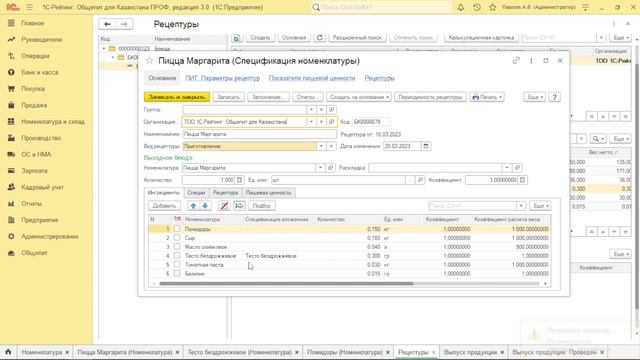Open Номенклатура field dropdown arrow
The width and height of the screenshot is (640, 360).
320,168
